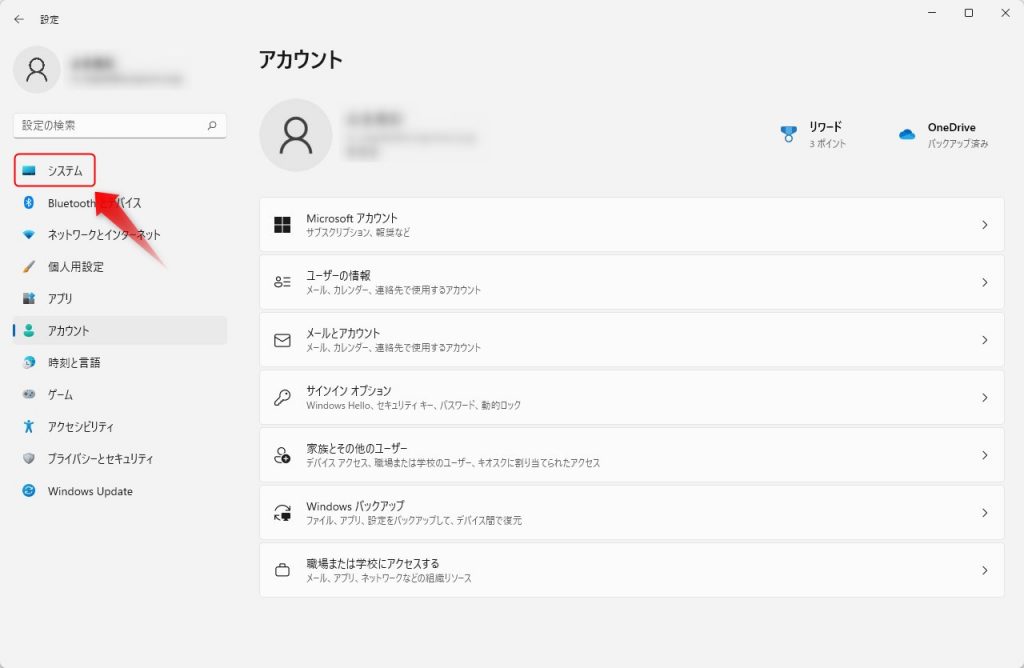Expand ユーザーの情報 row chevron

984,282
